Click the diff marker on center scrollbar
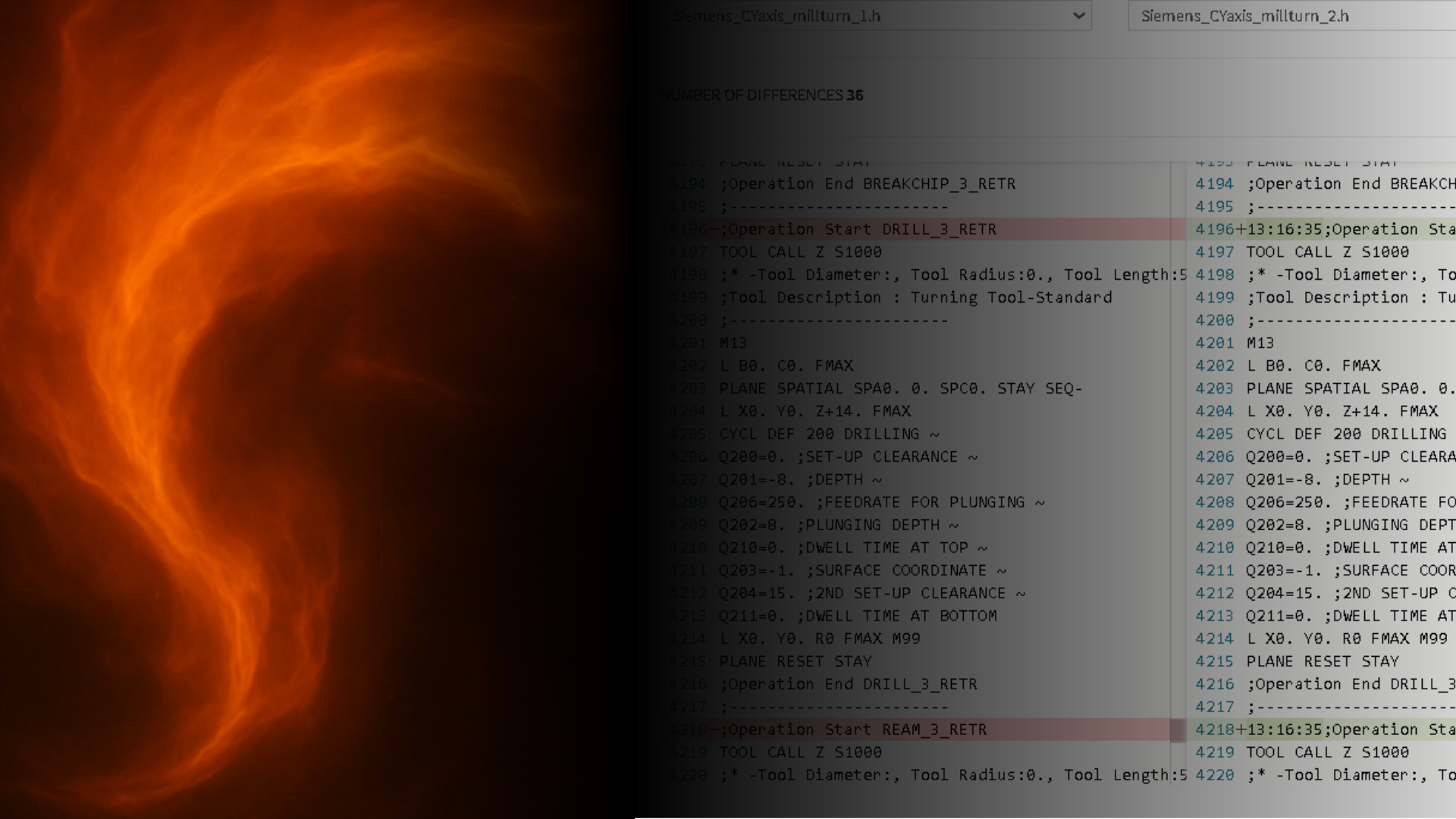 point(1177,730)
